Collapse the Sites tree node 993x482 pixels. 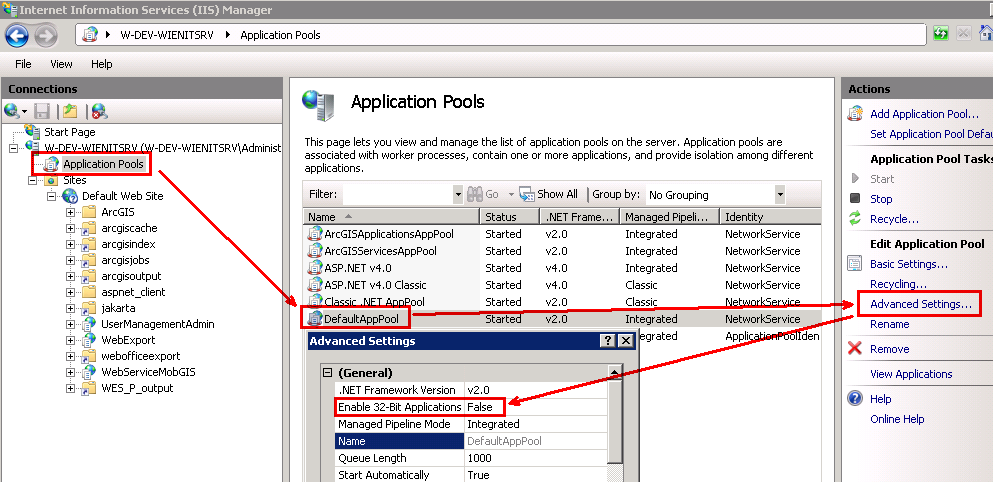click(x=32, y=181)
